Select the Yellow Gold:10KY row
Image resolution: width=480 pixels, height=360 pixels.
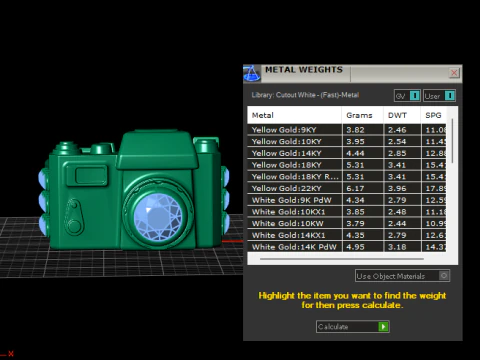[x=347, y=141]
